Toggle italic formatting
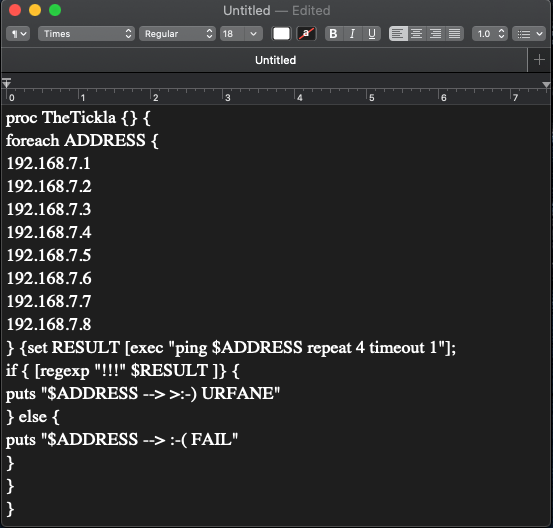This screenshot has height=528, width=553. (x=352, y=34)
